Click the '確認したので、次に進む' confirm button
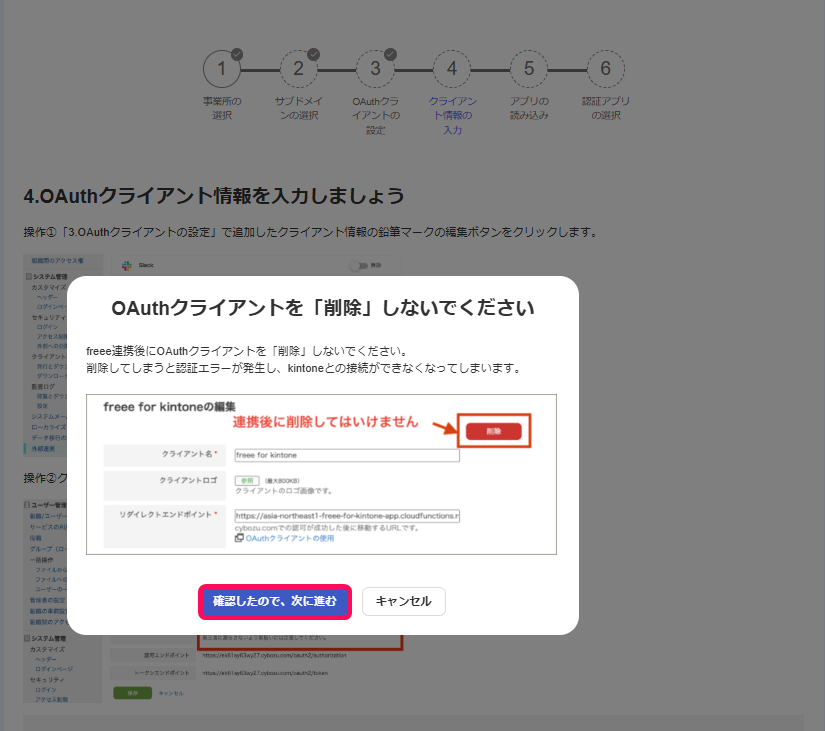Screen dimensions: 825x731 point(275,601)
